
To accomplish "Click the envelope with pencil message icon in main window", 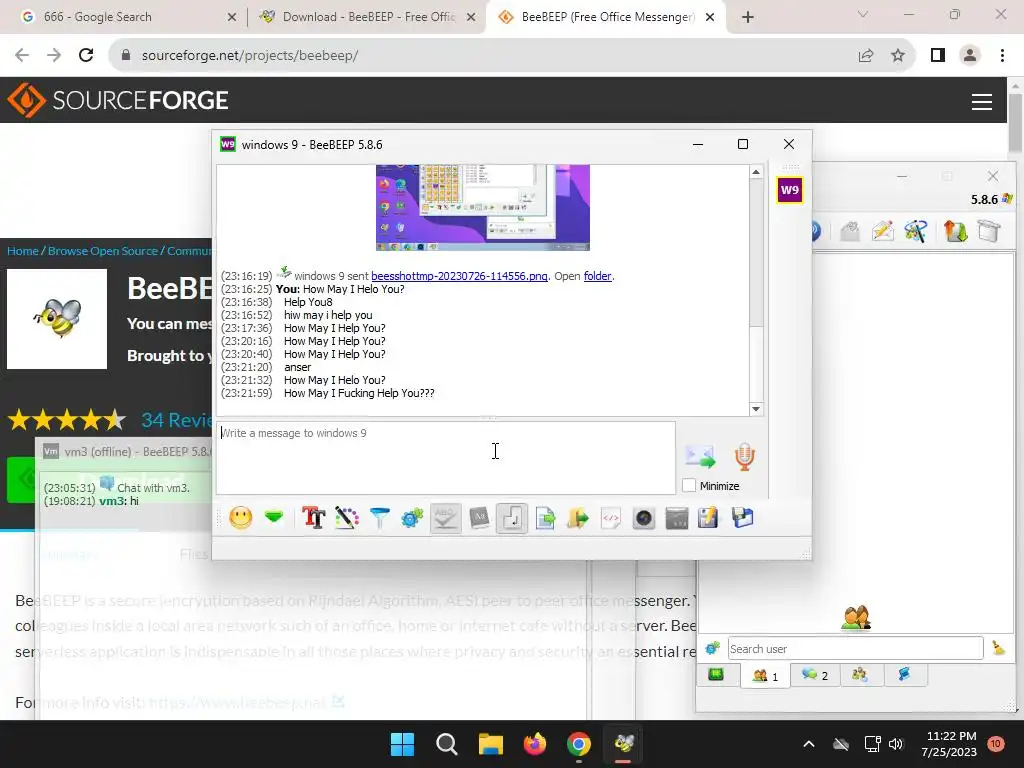I will [882, 231].
